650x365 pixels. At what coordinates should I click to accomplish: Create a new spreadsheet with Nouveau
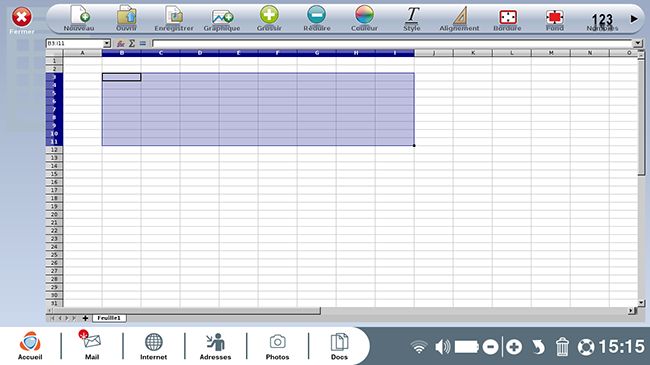tap(79, 18)
